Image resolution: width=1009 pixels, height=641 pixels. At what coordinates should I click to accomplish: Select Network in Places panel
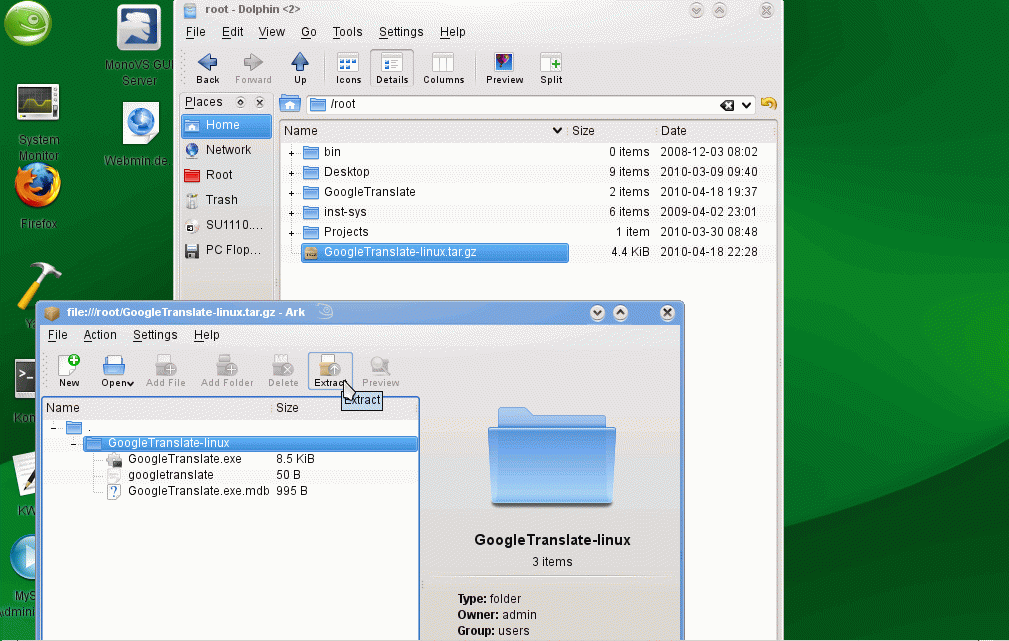click(x=227, y=150)
